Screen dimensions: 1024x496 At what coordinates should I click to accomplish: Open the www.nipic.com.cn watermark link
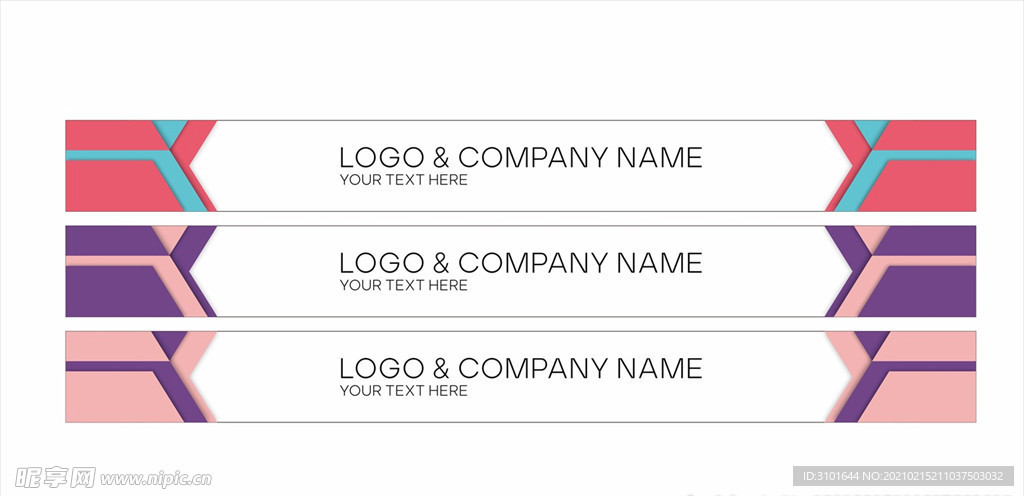coord(156,479)
